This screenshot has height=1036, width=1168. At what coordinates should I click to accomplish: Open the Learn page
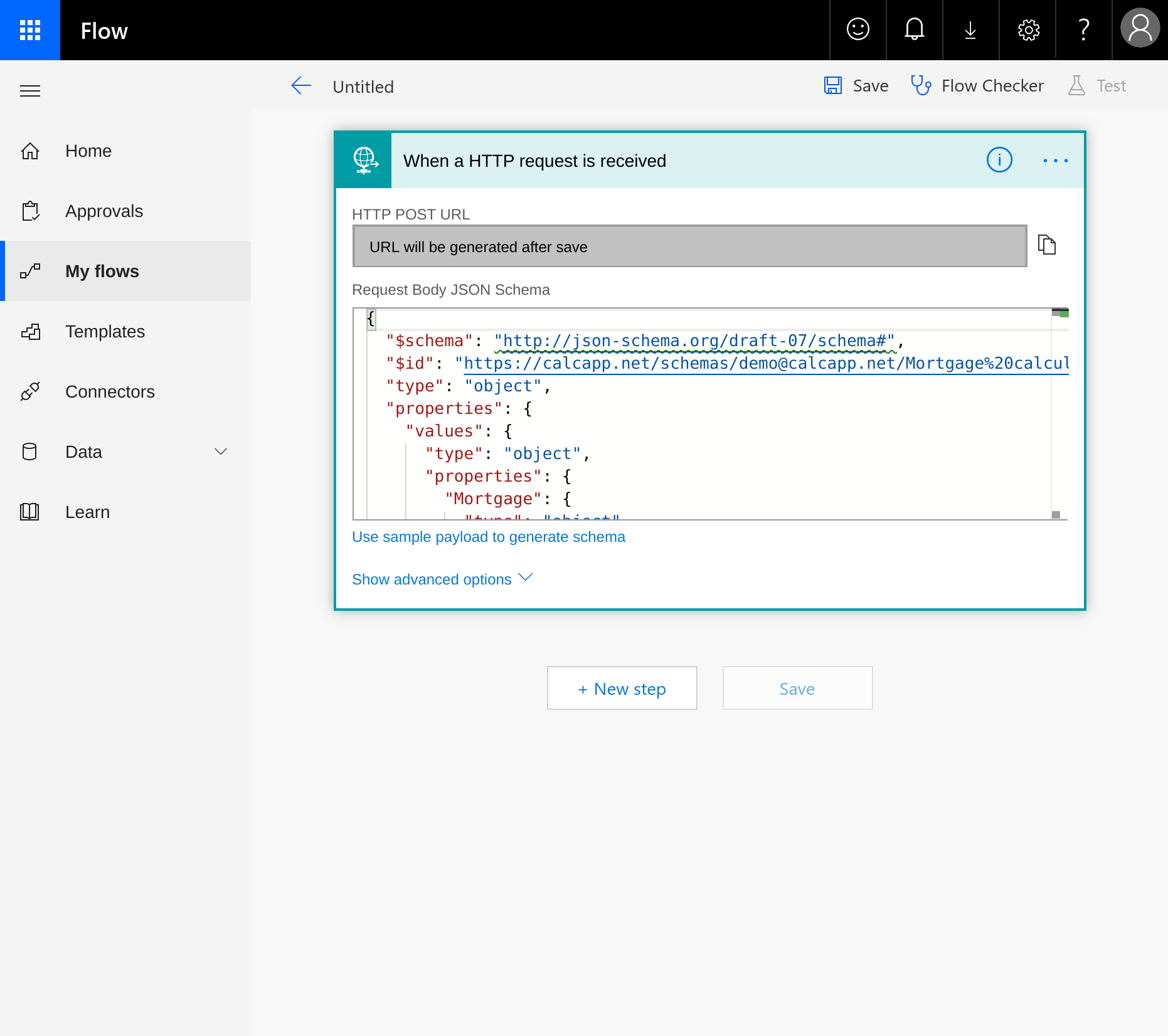[125, 512]
